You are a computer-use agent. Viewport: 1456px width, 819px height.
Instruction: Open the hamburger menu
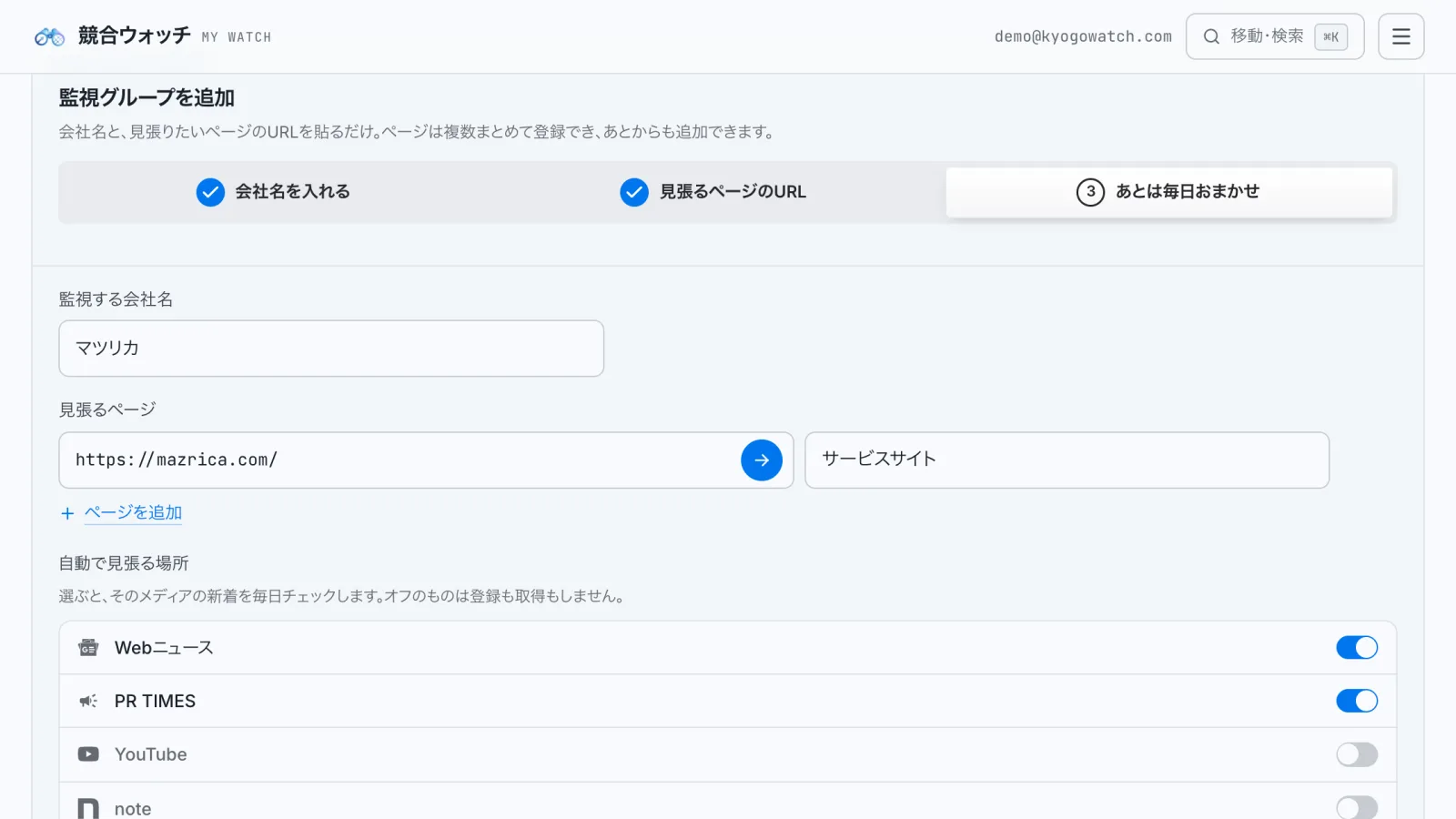click(x=1400, y=36)
